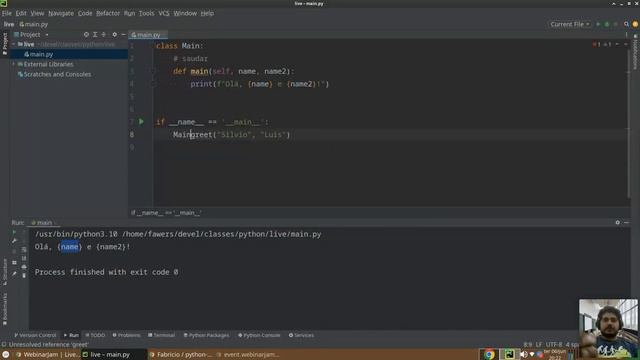Open the Tools menu
Image resolution: width=640 pixels, height=360 pixels.
pos(147,13)
